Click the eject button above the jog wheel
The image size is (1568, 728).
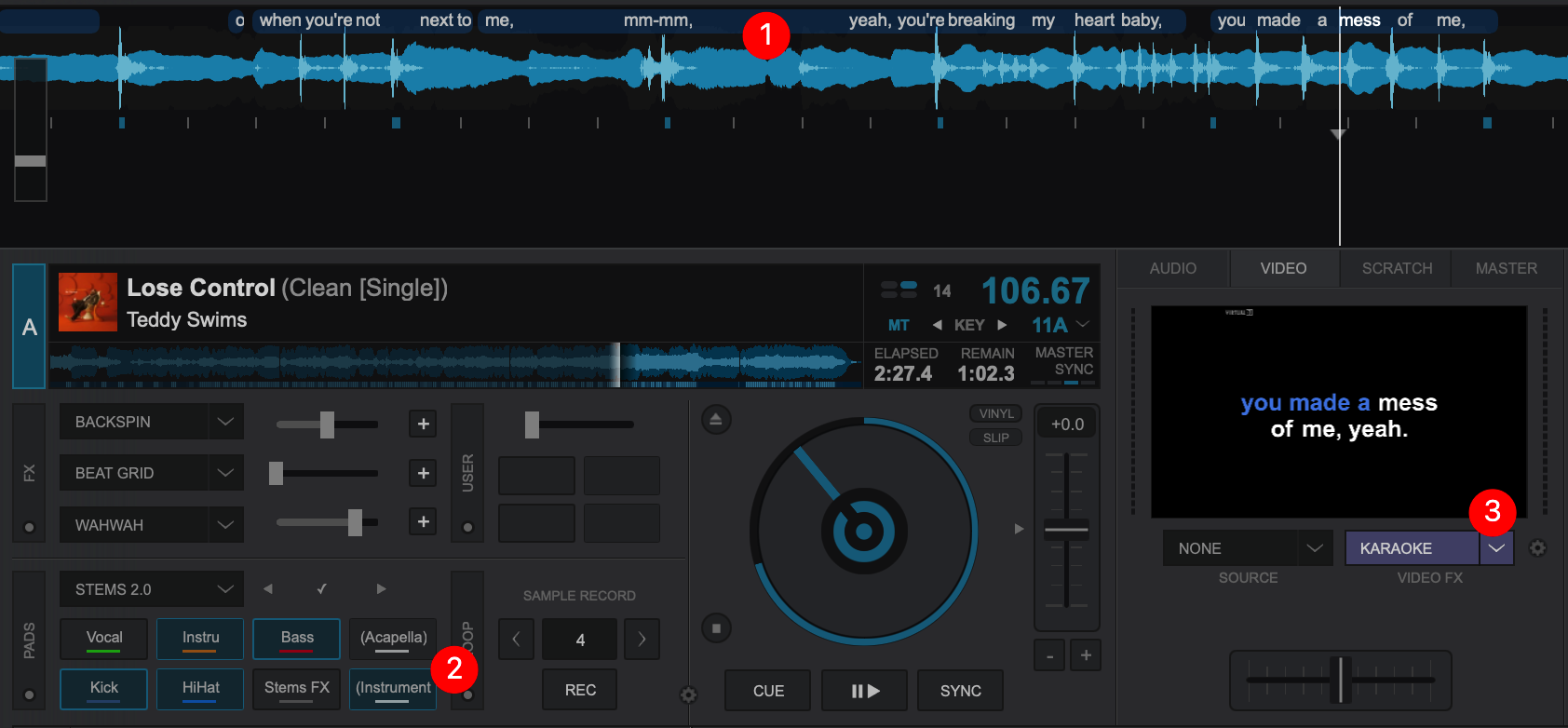(715, 420)
